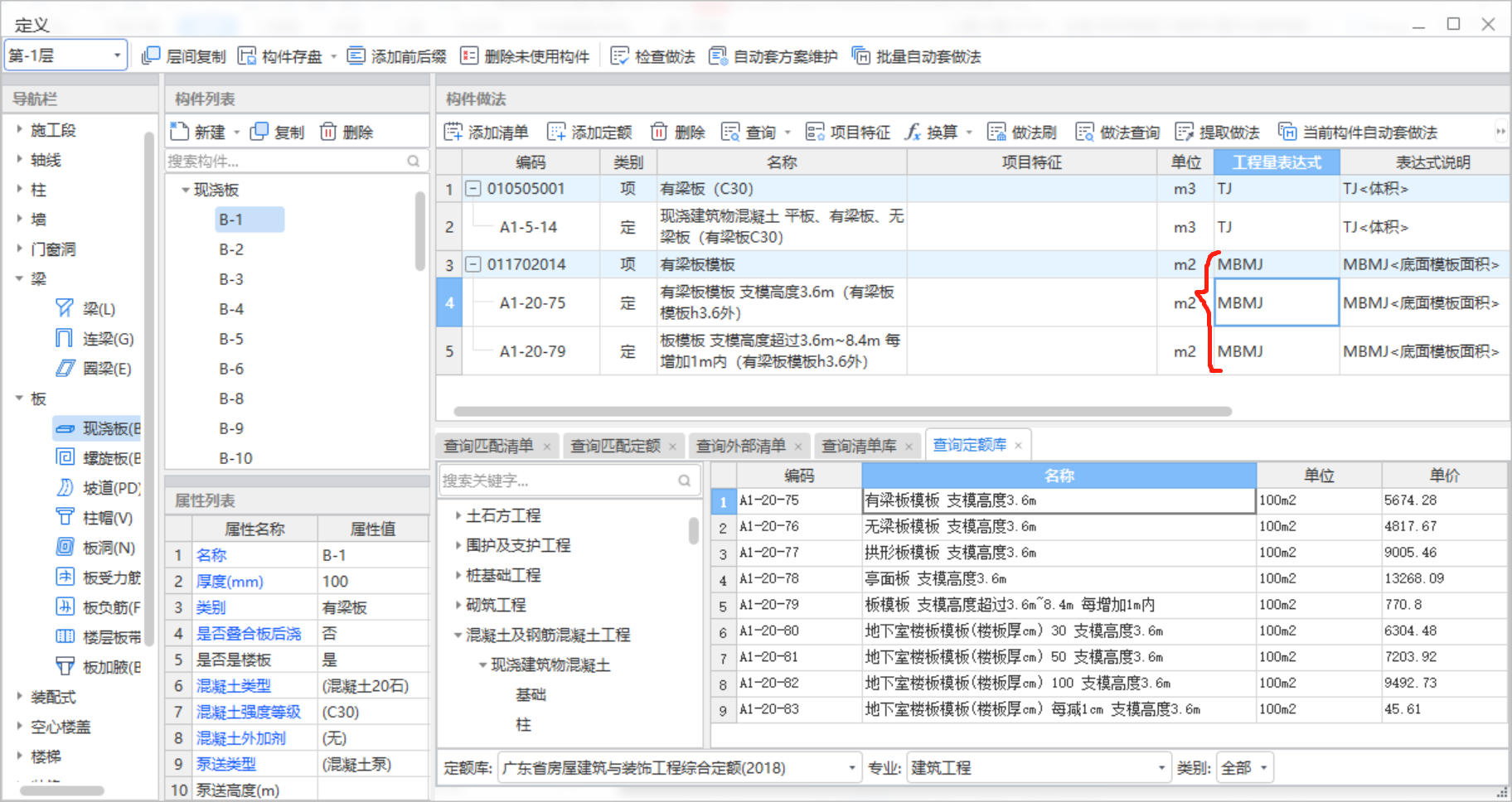This screenshot has width=1512, height=802.
Task: Click 当前构件自动套做法 tool
Action: pyautogui.click(x=1357, y=132)
